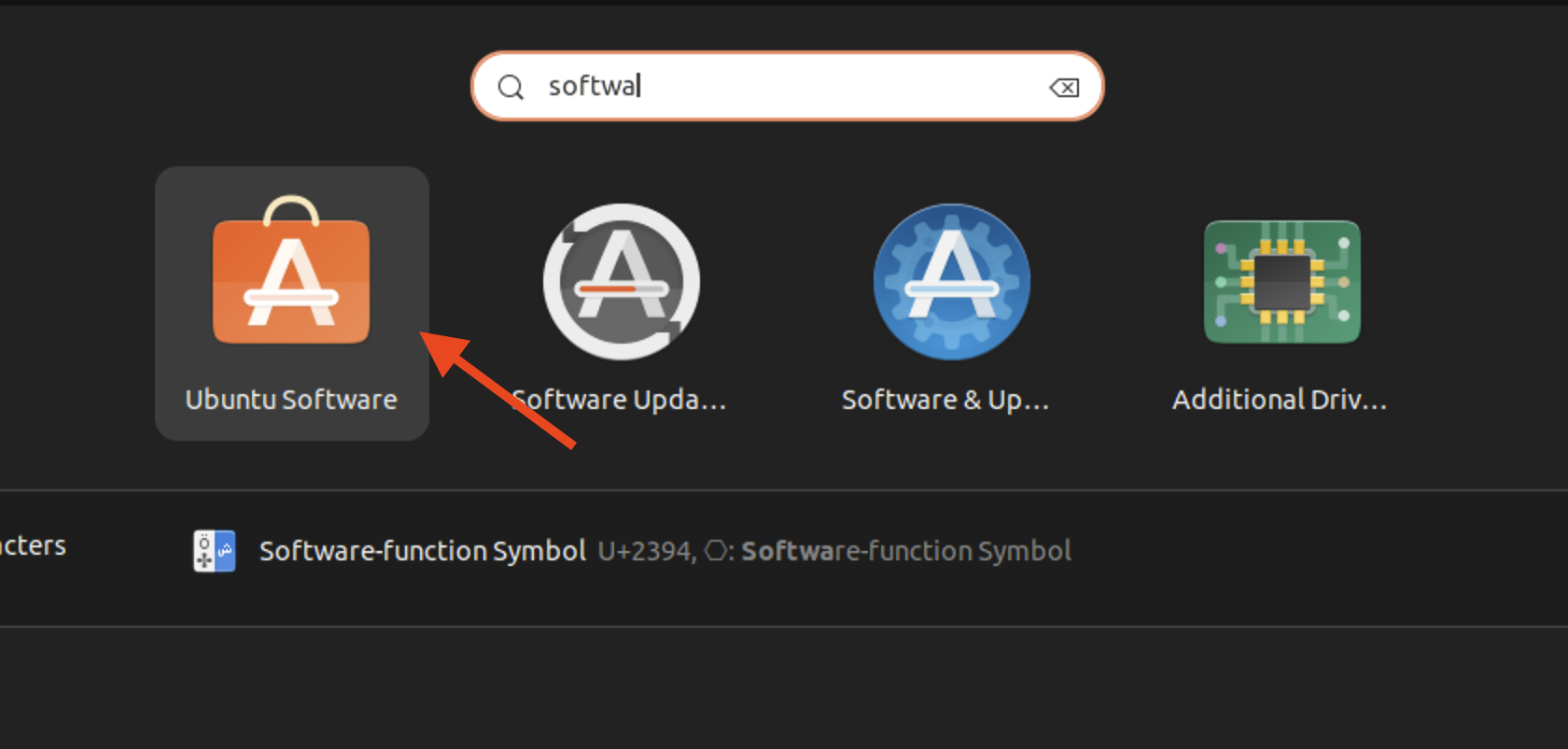Clear the search with the backspace icon

tap(1064, 87)
